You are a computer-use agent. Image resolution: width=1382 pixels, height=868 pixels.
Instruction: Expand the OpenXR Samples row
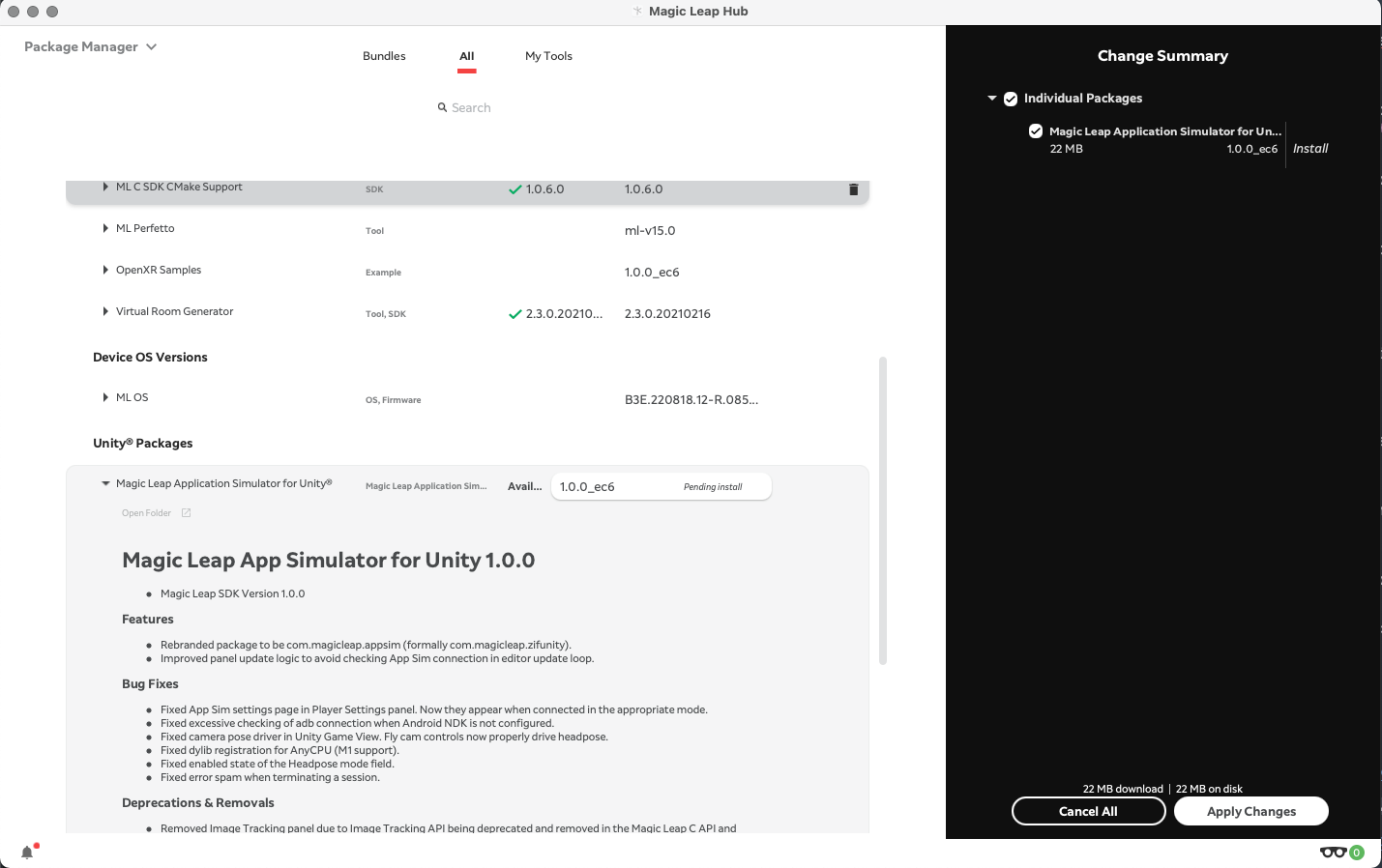click(105, 271)
